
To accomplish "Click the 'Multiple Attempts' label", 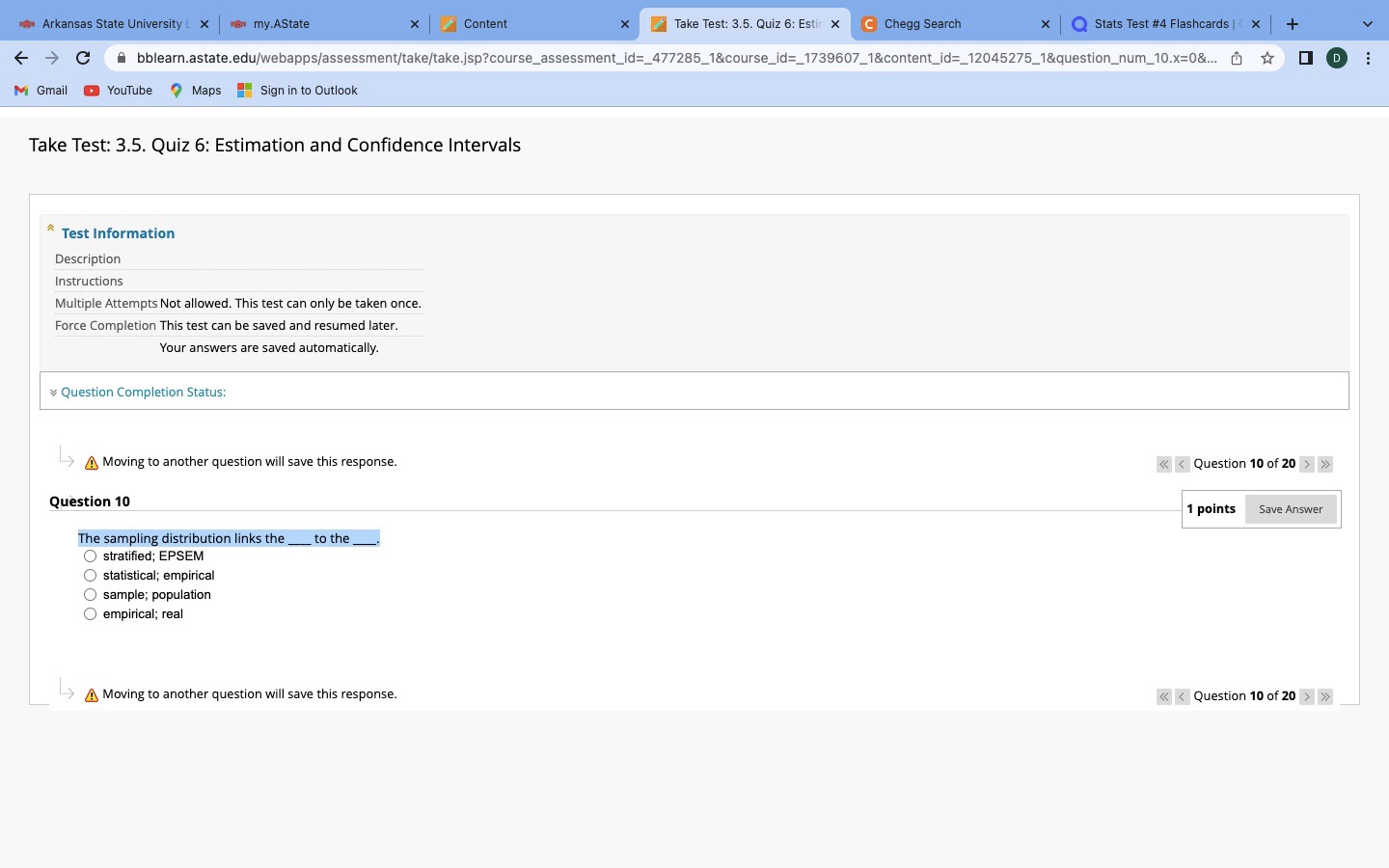I will (x=106, y=303).
